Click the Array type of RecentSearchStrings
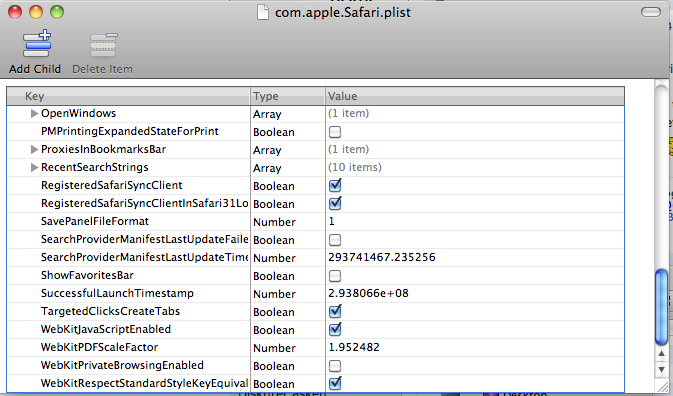The height and width of the screenshot is (396, 673). (x=267, y=168)
